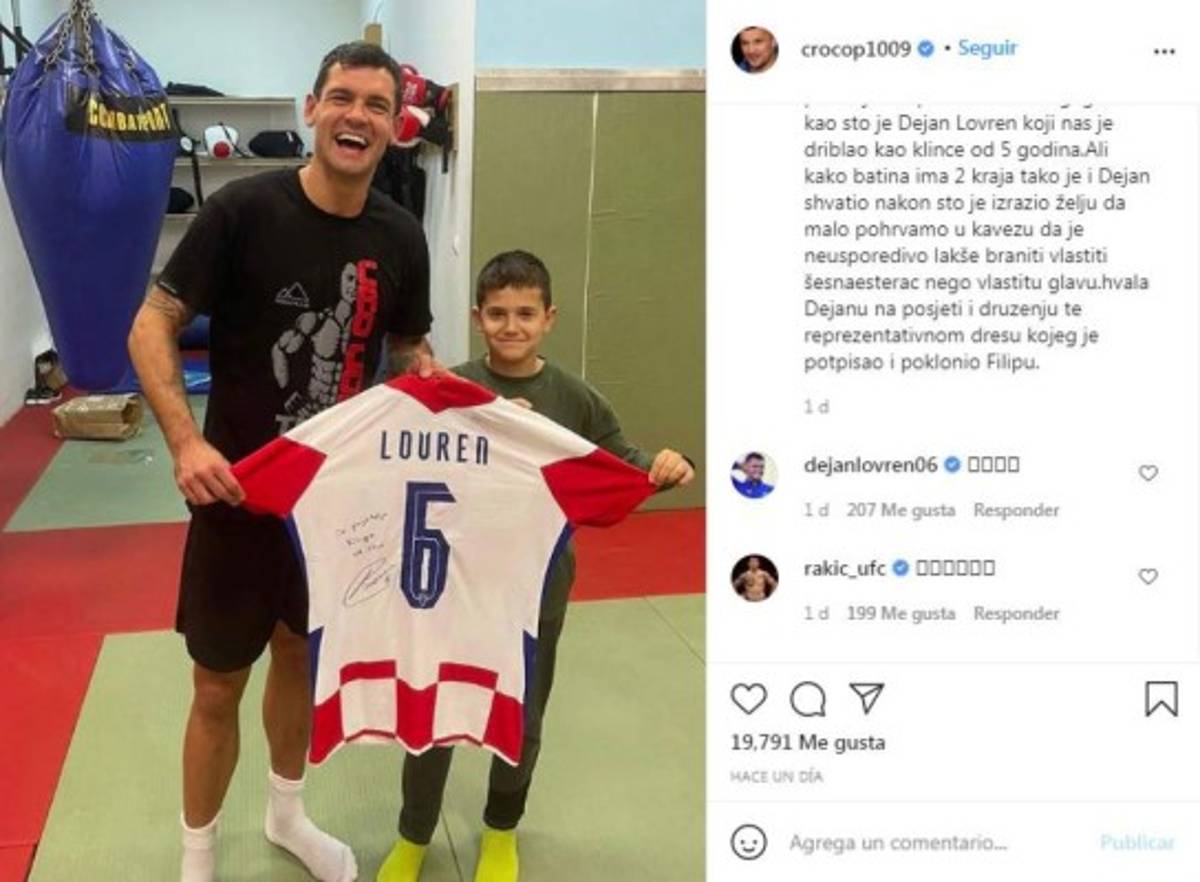Save the post with the bookmark icon
This screenshot has height=882, width=1200.
tap(1160, 699)
